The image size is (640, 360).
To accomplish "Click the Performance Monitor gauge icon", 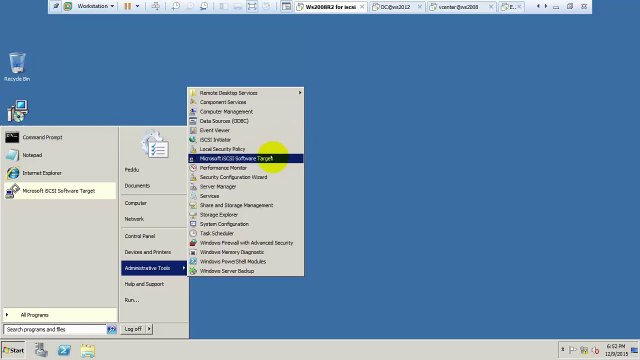I will tap(193, 168).
